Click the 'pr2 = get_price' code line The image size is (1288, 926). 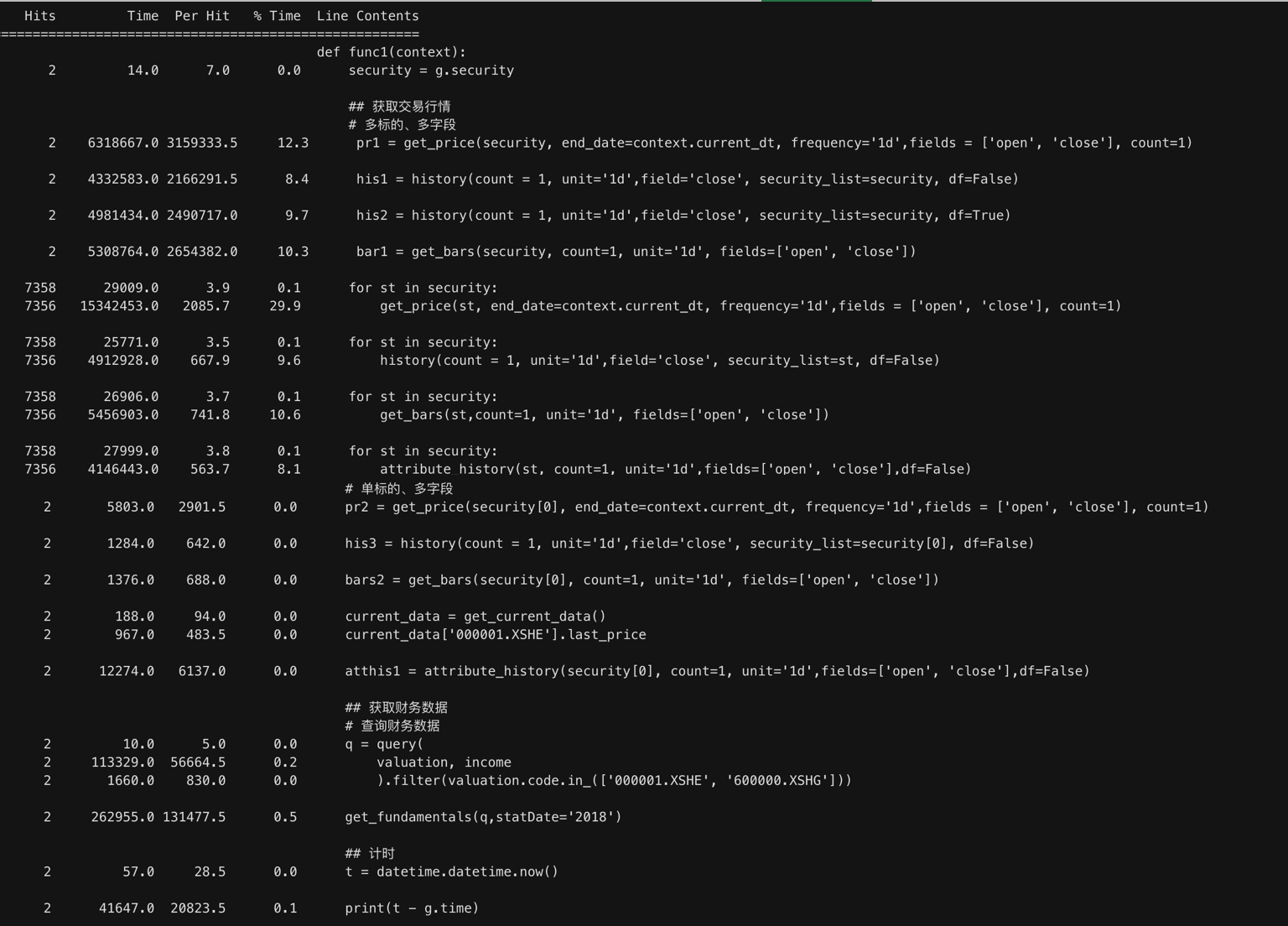(776, 507)
